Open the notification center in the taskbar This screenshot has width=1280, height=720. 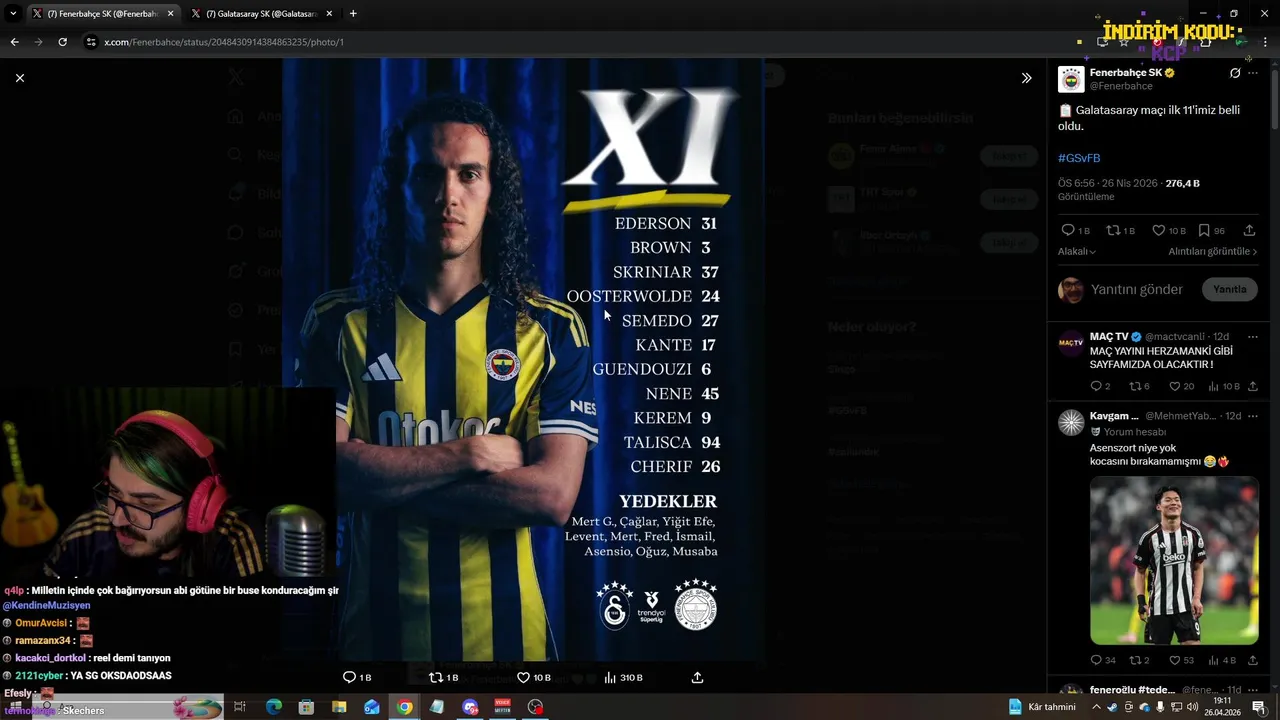[1259, 707]
